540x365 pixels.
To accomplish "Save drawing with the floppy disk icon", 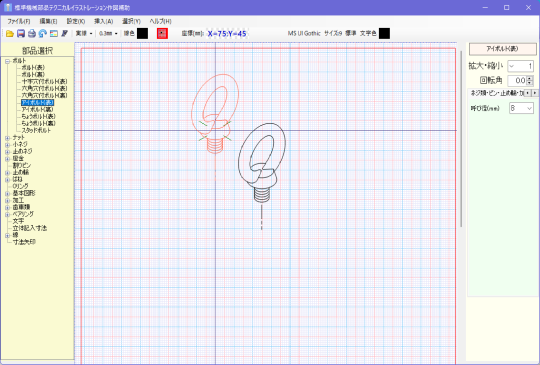I will click(21, 33).
